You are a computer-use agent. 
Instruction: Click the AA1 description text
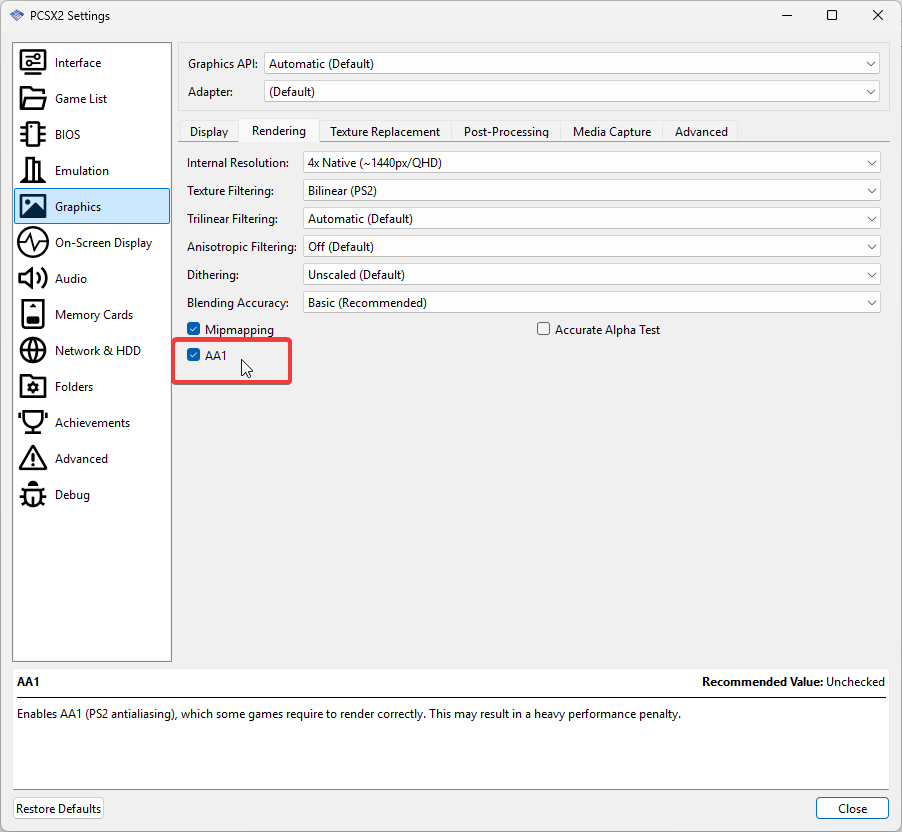pos(349,714)
